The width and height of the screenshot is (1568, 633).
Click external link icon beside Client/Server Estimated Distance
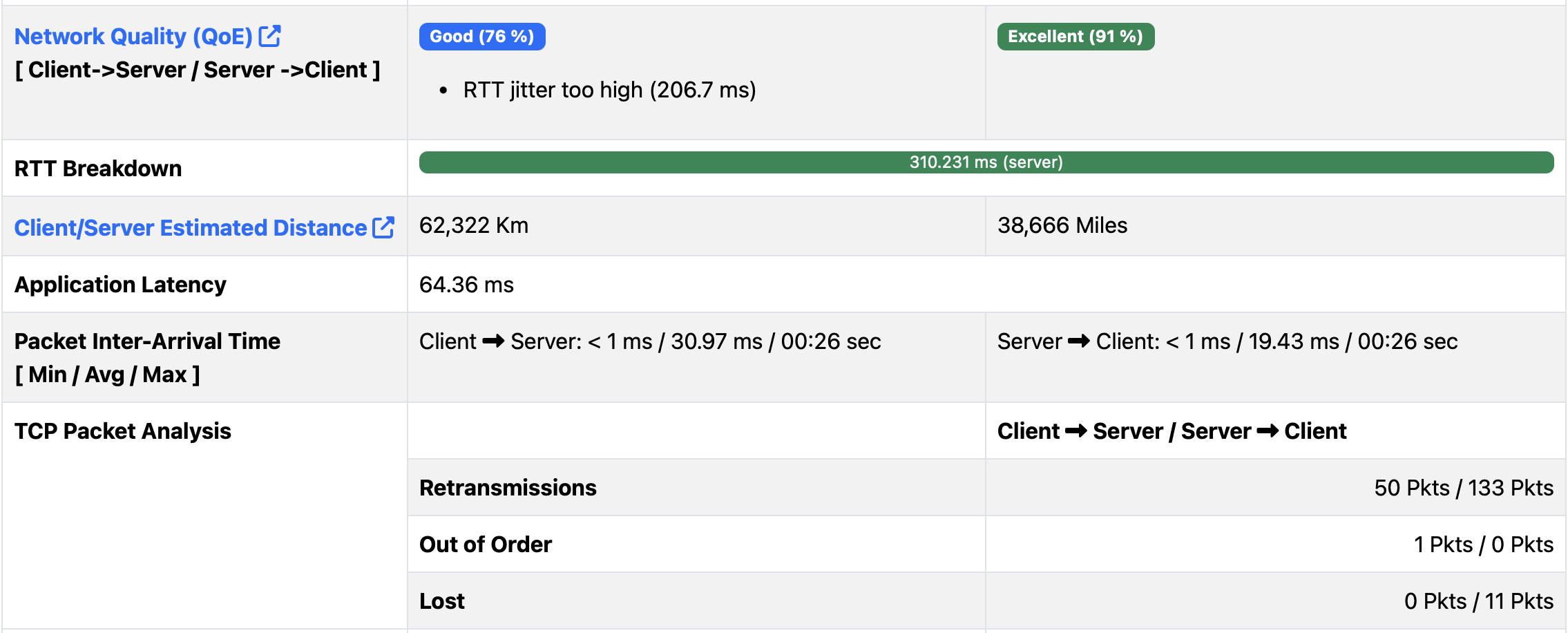(x=383, y=227)
